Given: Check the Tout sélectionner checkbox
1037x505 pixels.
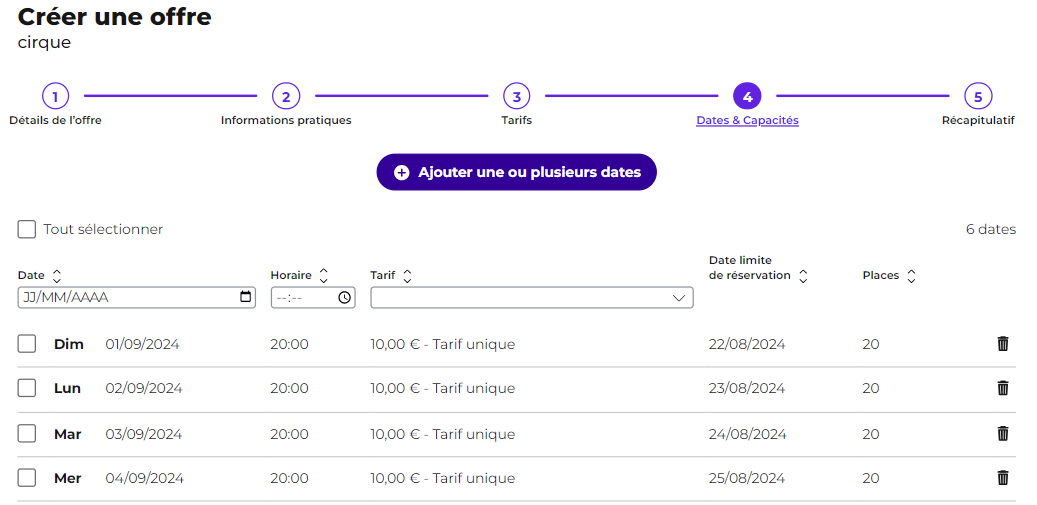Looking at the screenshot, I should pyautogui.click(x=26, y=229).
